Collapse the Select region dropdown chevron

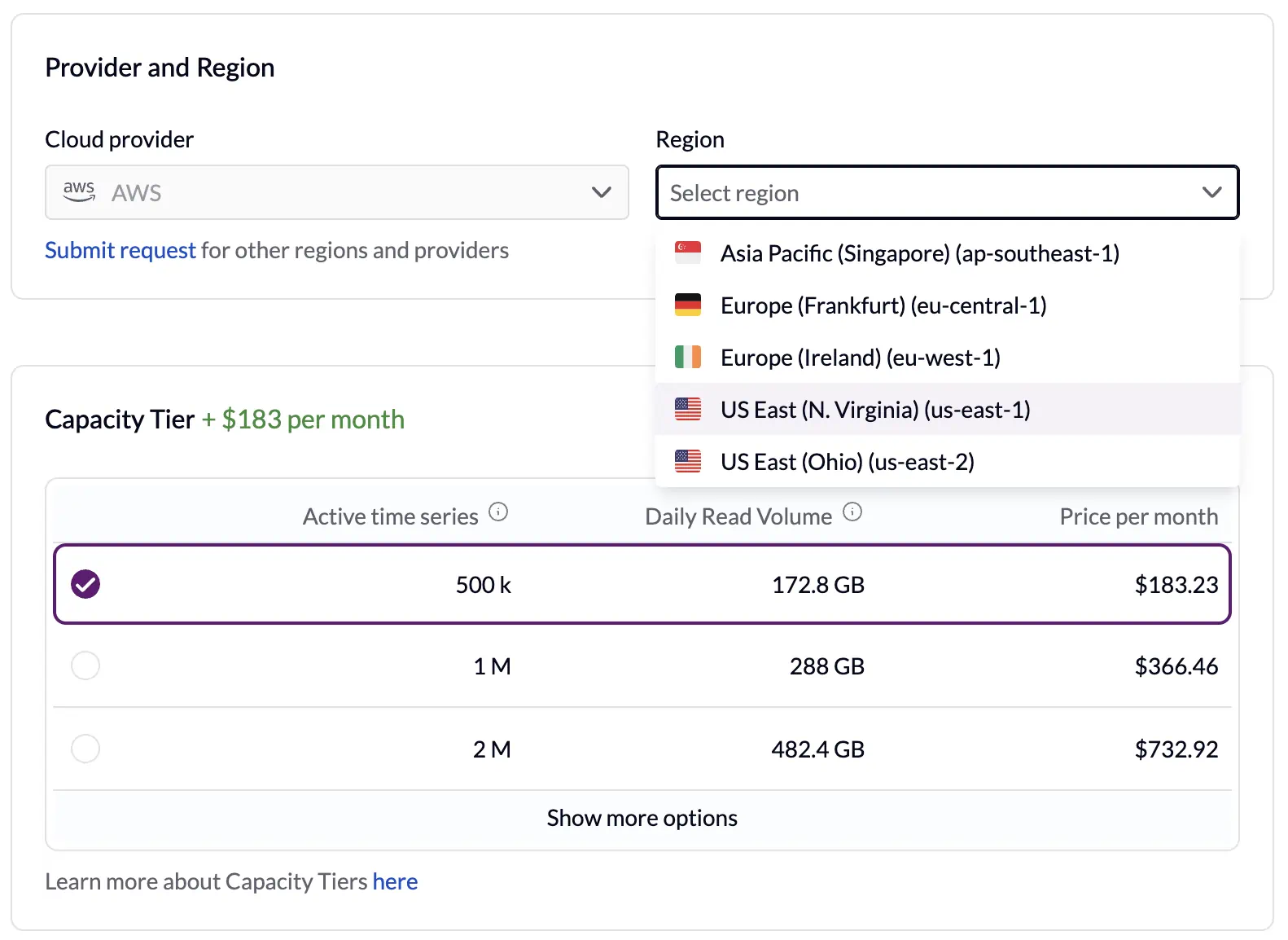[1211, 193]
